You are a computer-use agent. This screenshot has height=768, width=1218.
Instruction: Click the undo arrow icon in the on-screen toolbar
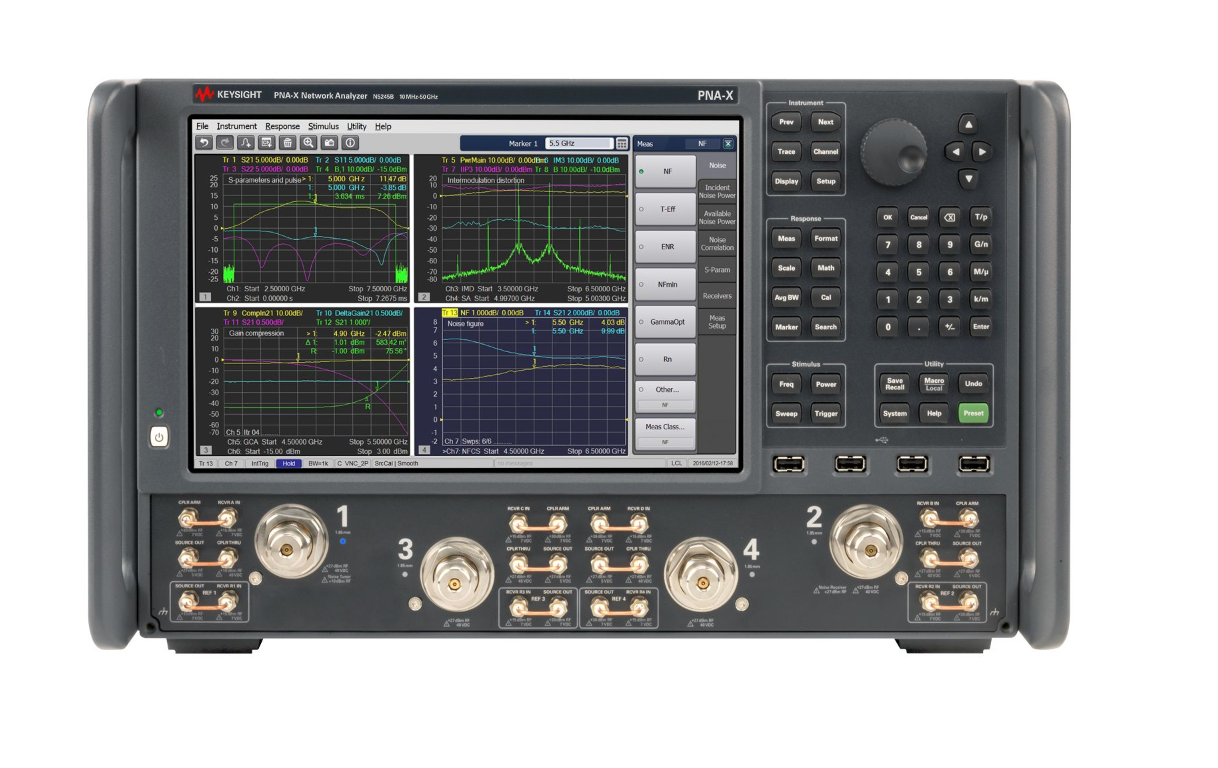pyautogui.click(x=204, y=143)
